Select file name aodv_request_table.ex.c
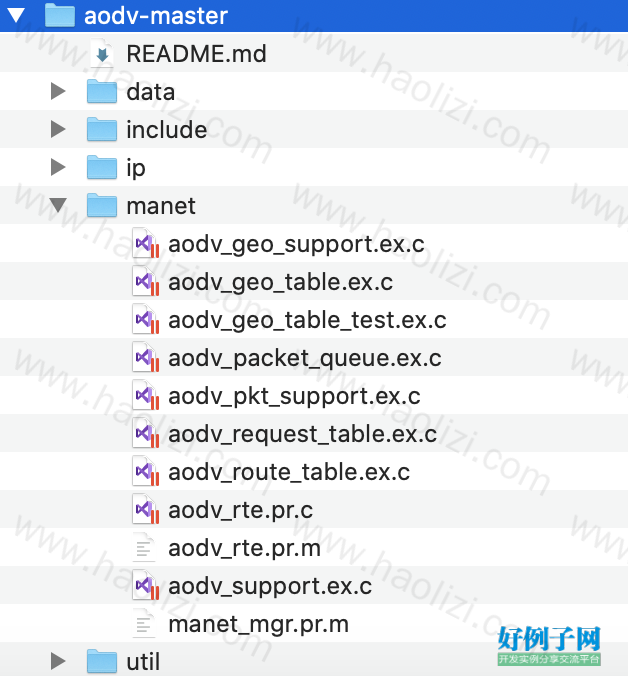Screen dimensions: 628x676 pyautogui.click(x=303, y=435)
